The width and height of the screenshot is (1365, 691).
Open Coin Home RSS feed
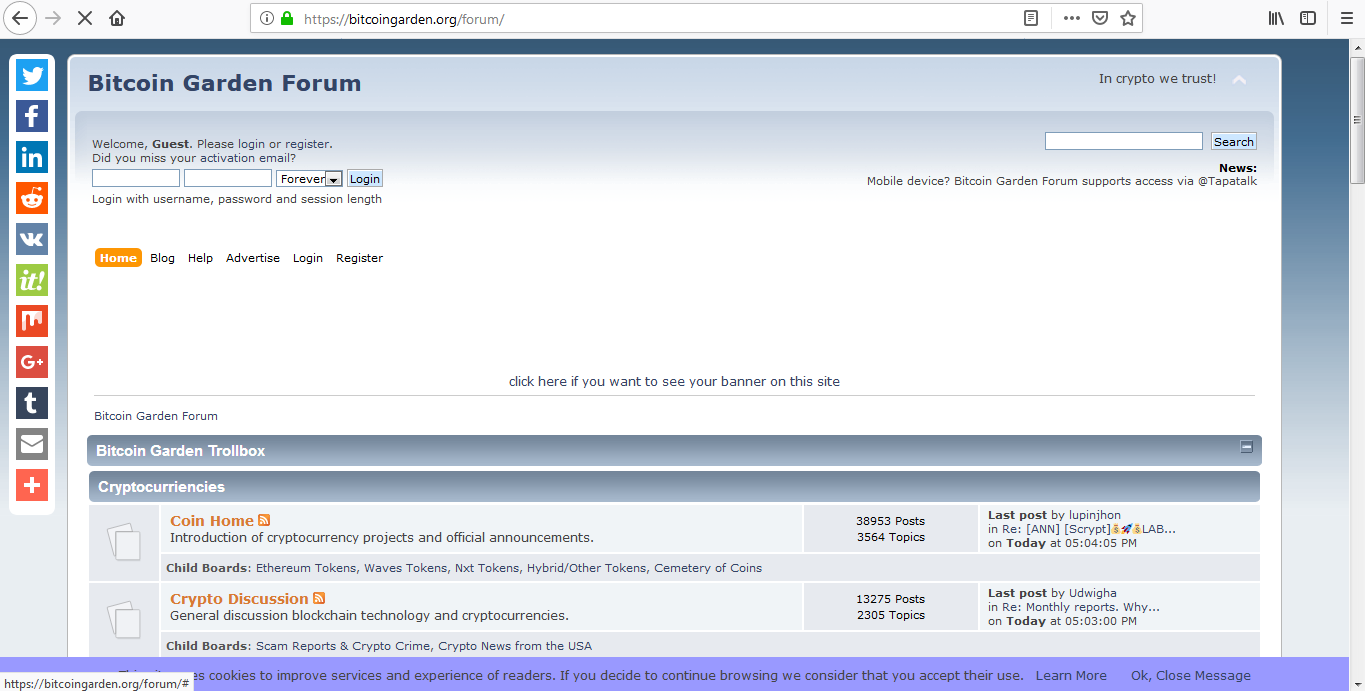pos(264,520)
